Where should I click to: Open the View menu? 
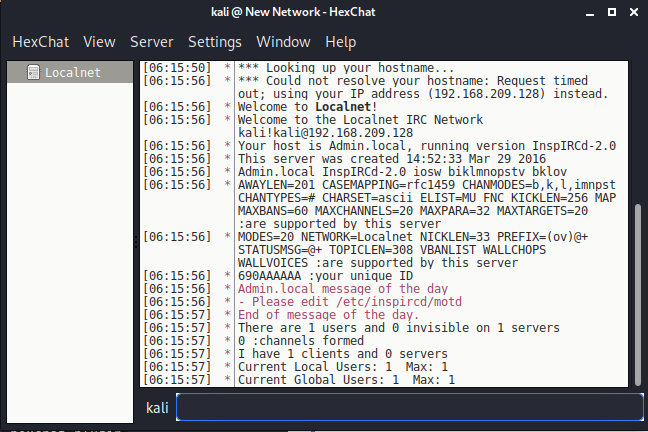click(100, 42)
